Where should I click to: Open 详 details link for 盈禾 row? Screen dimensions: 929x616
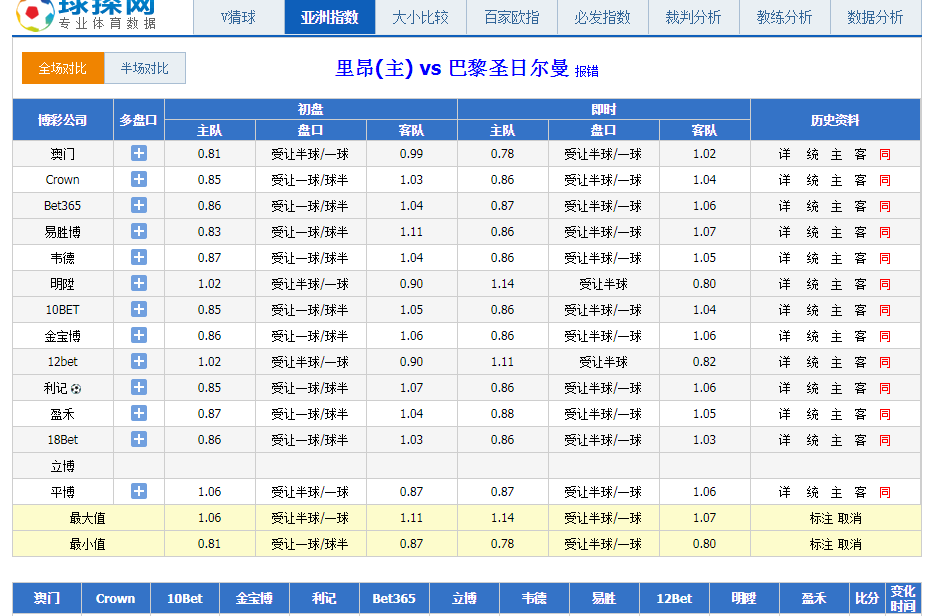coord(784,414)
